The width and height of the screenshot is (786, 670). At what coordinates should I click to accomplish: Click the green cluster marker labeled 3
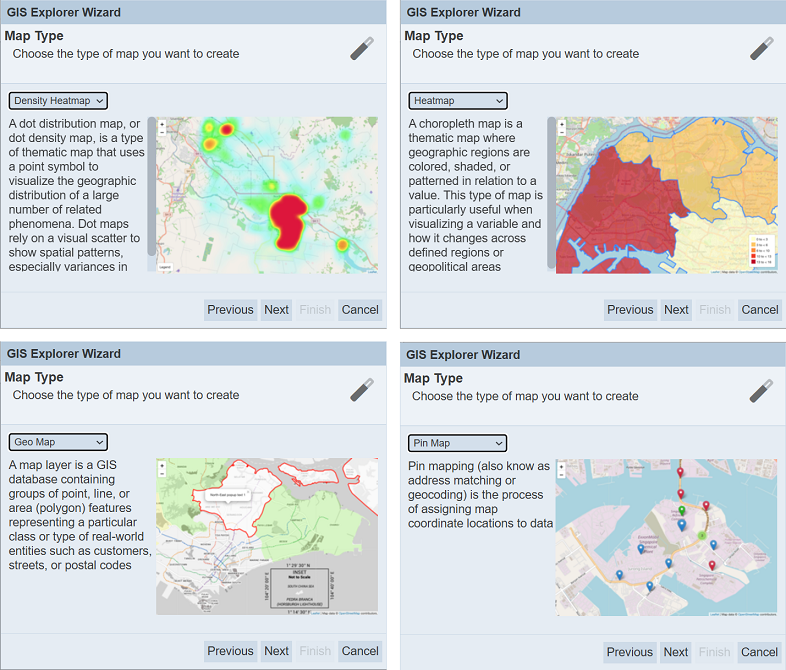[x=702, y=536]
